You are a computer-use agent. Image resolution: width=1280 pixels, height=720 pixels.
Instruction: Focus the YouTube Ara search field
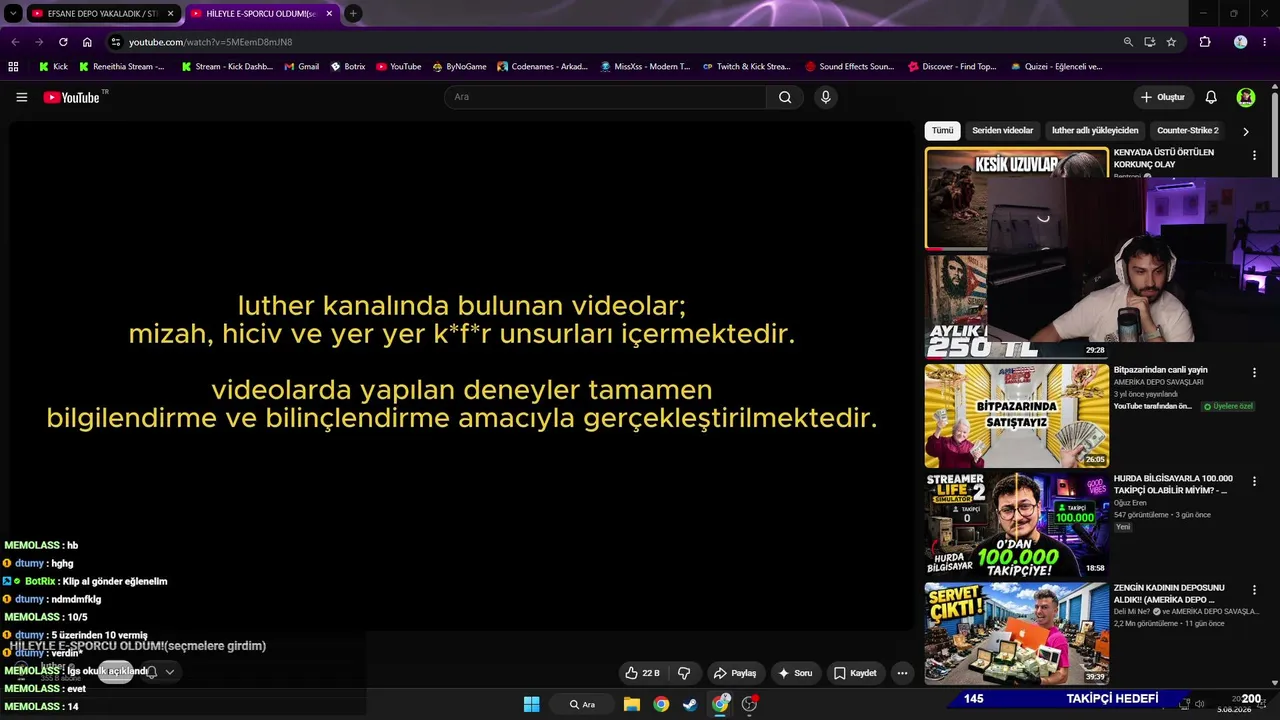point(605,97)
